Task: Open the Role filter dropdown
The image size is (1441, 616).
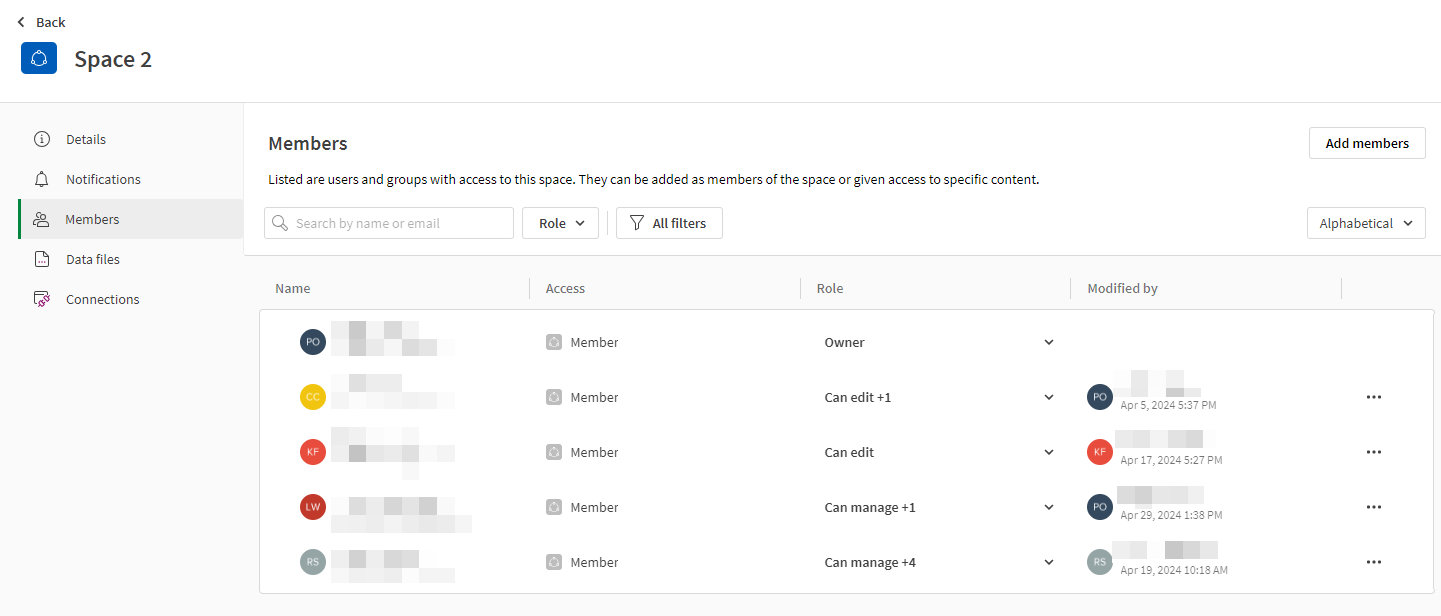Action: (x=560, y=223)
